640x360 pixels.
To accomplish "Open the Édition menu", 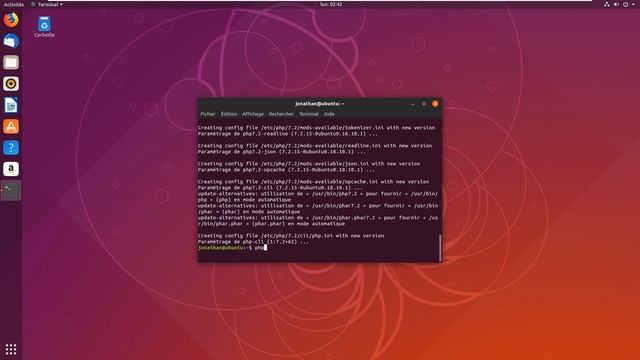I will click(x=229, y=114).
